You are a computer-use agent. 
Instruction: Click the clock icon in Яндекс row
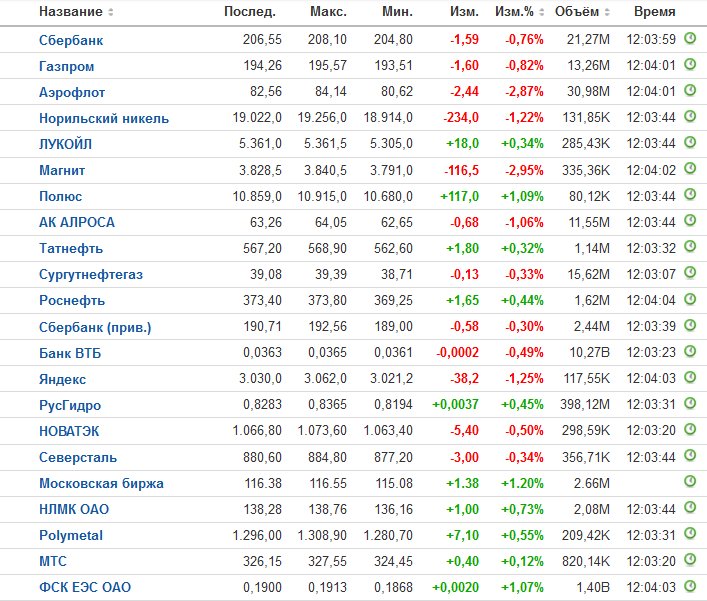(690, 377)
